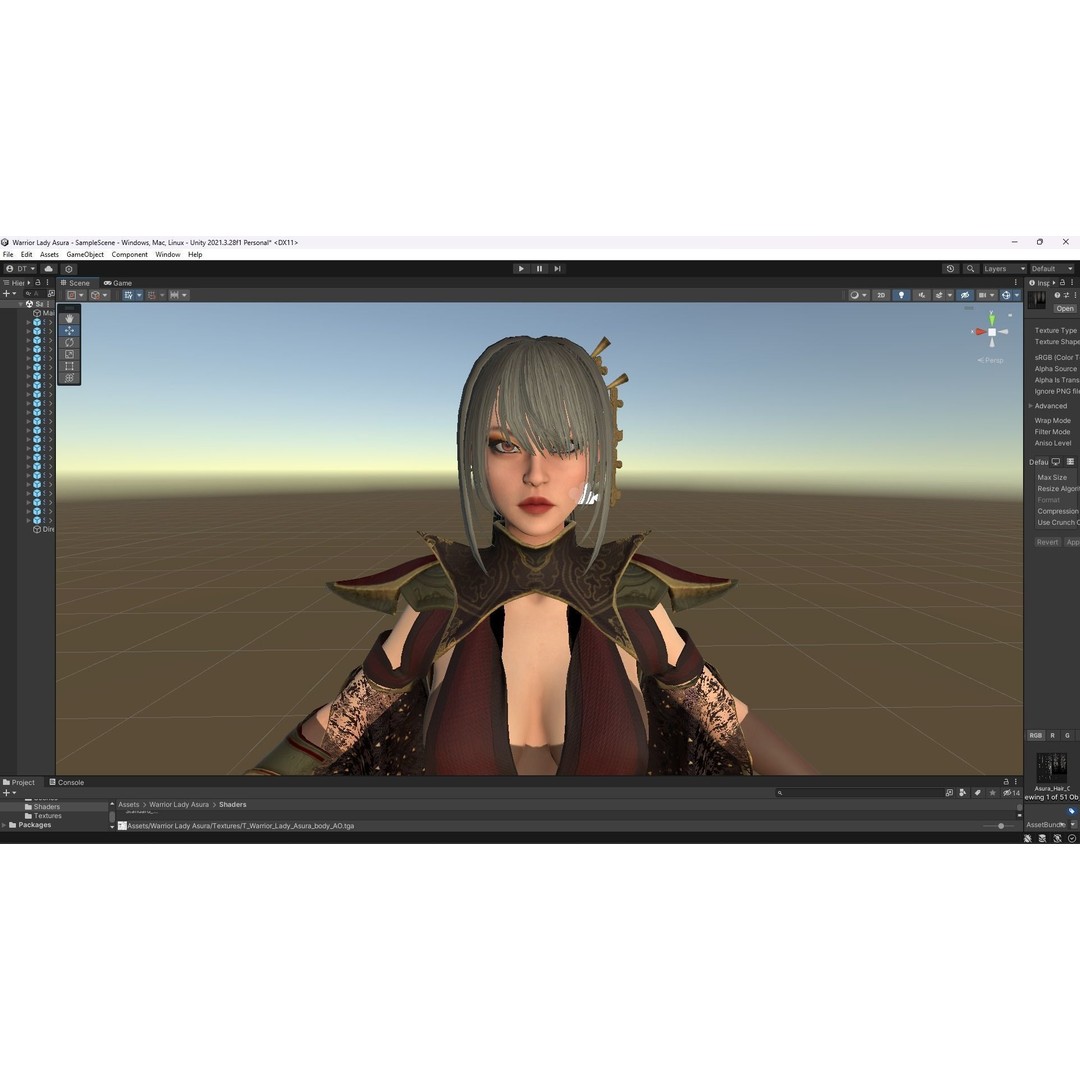Click the Pause button
The height and width of the screenshot is (1080, 1080).
click(539, 269)
